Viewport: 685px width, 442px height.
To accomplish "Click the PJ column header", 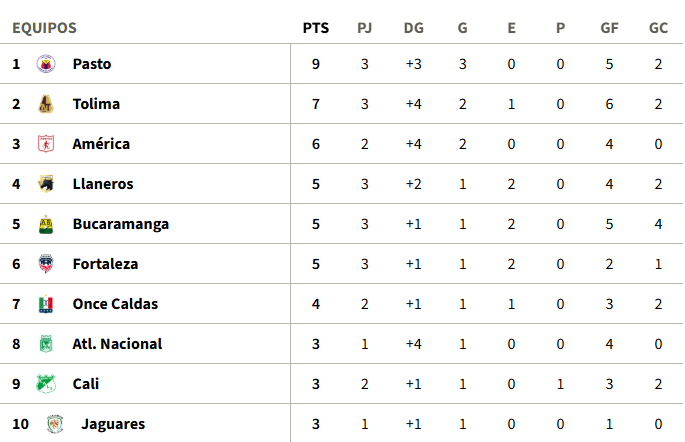I will (x=365, y=28).
